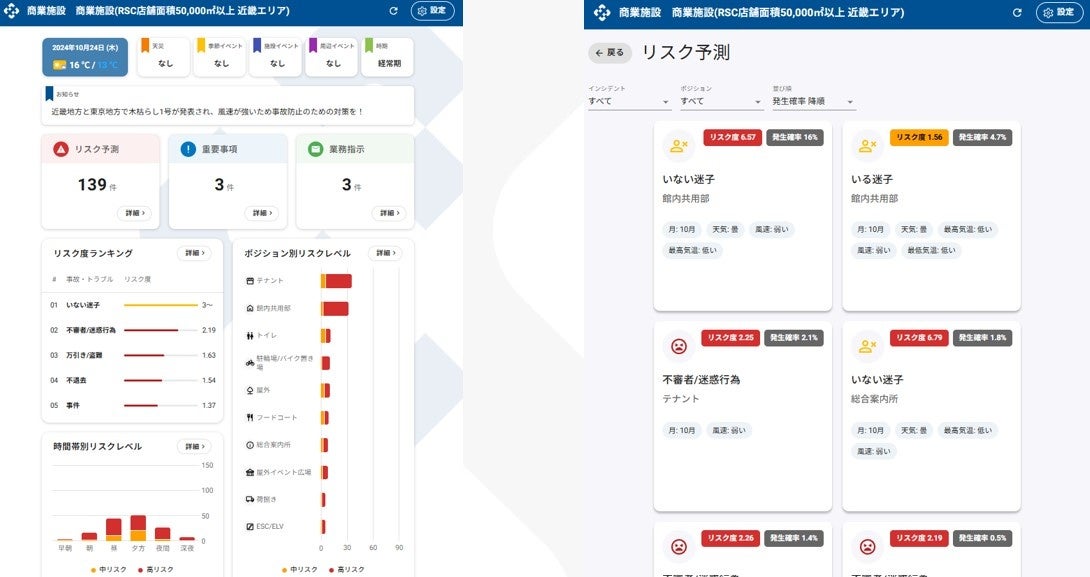This screenshot has width=1090, height=577.
Task: Click the 荷捌き truck icon
Action: pyautogui.click(x=250, y=499)
